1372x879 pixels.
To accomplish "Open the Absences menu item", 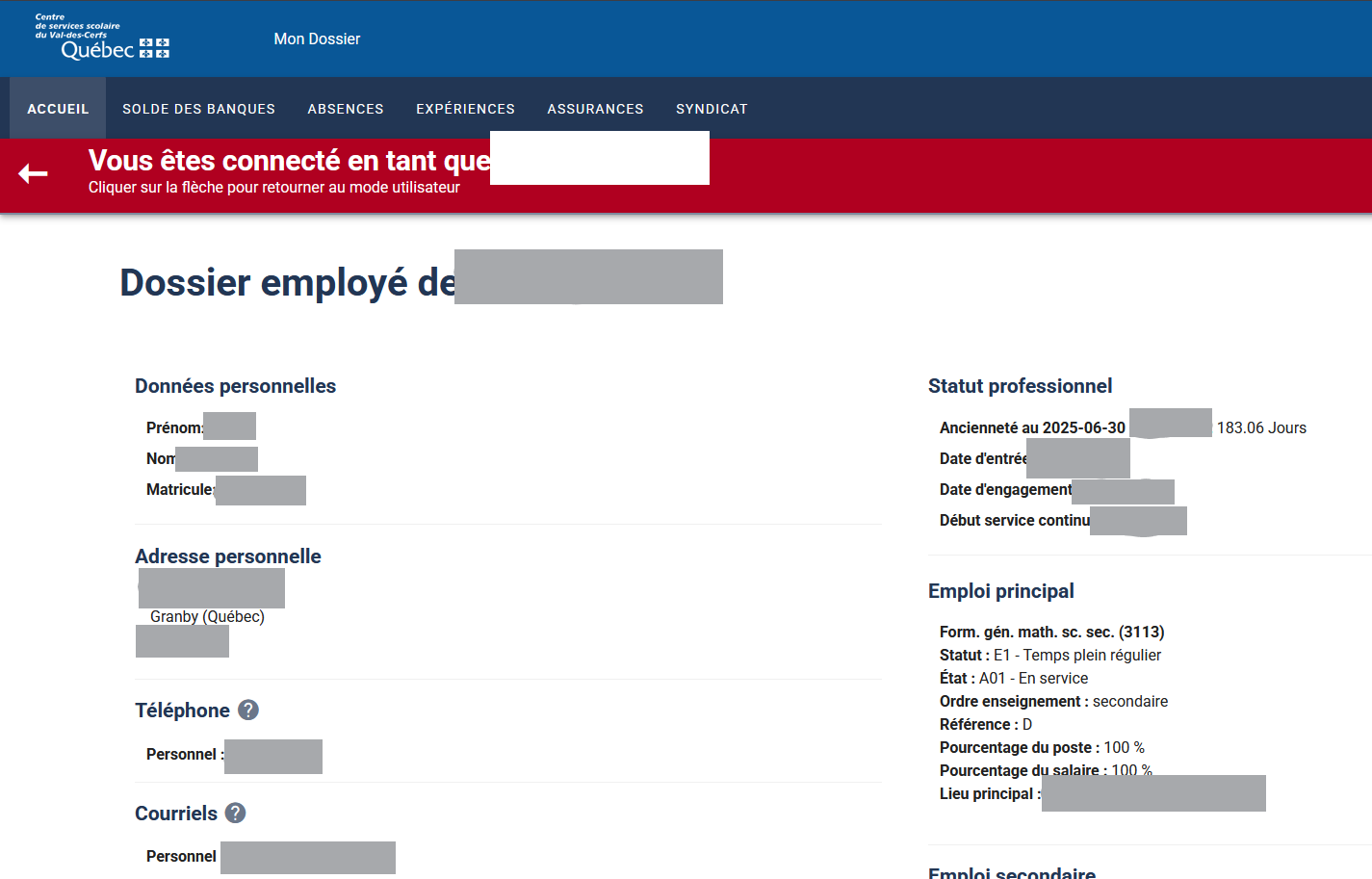I will (346, 109).
